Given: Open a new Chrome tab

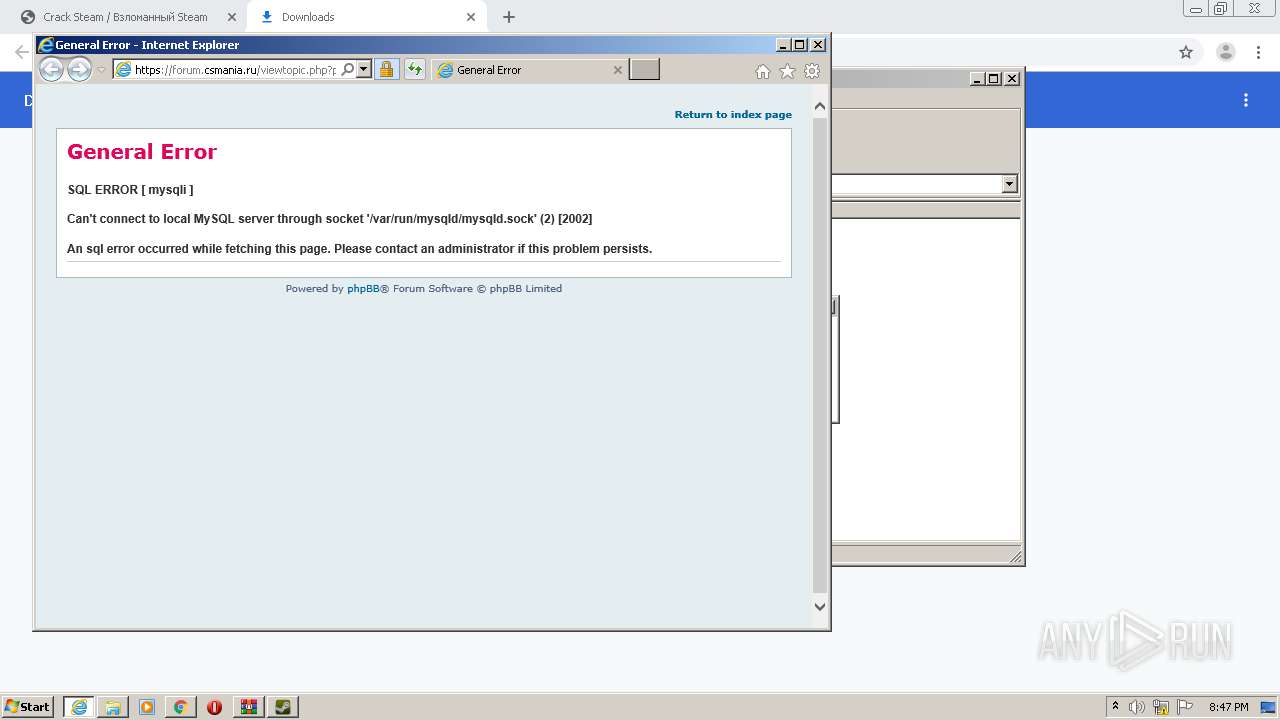Looking at the screenshot, I should (x=509, y=17).
